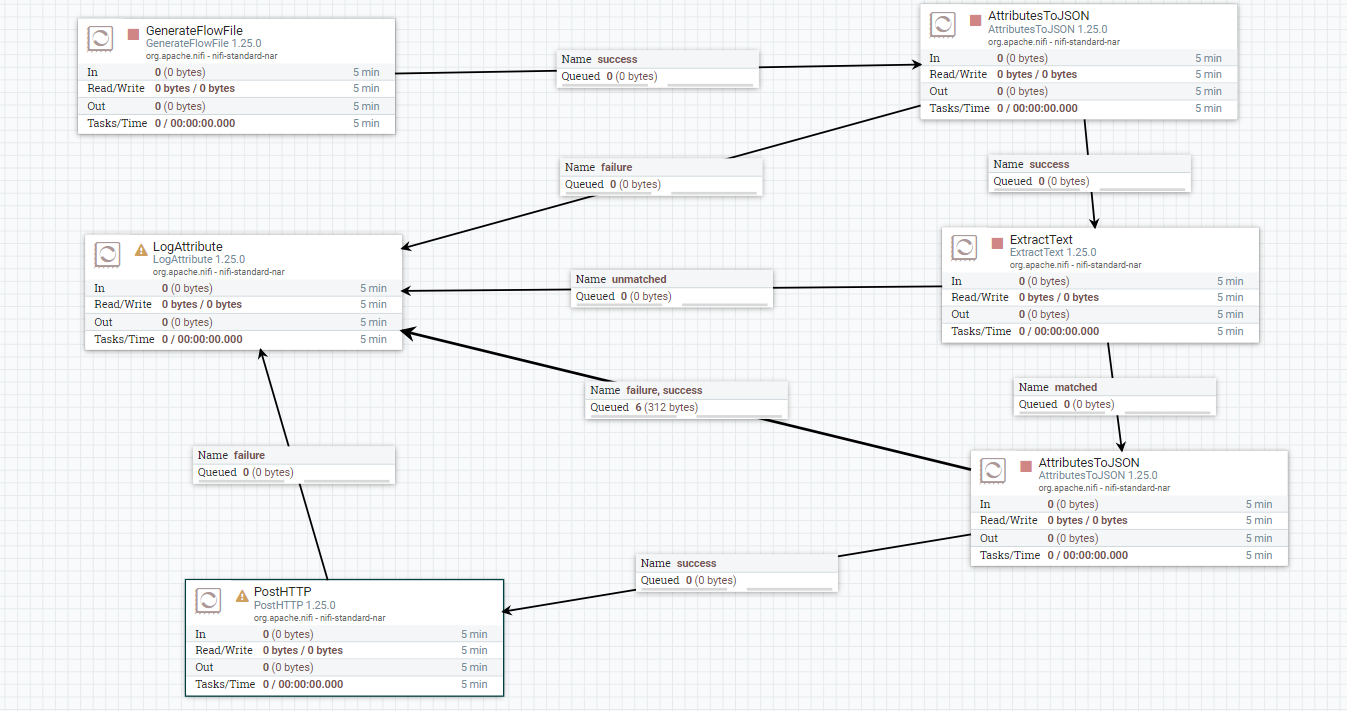Click top AttributesToJSON processor icon
Image resolution: width=1348 pixels, height=712 pixels.
942,24
